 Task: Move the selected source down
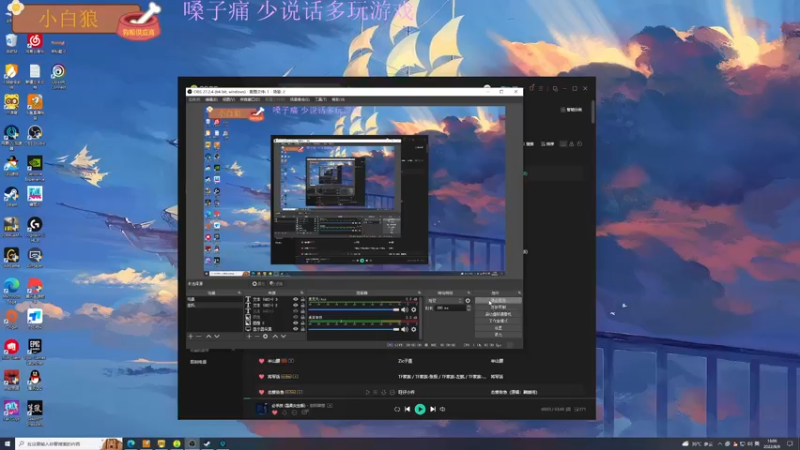click(x=284, y=337)
